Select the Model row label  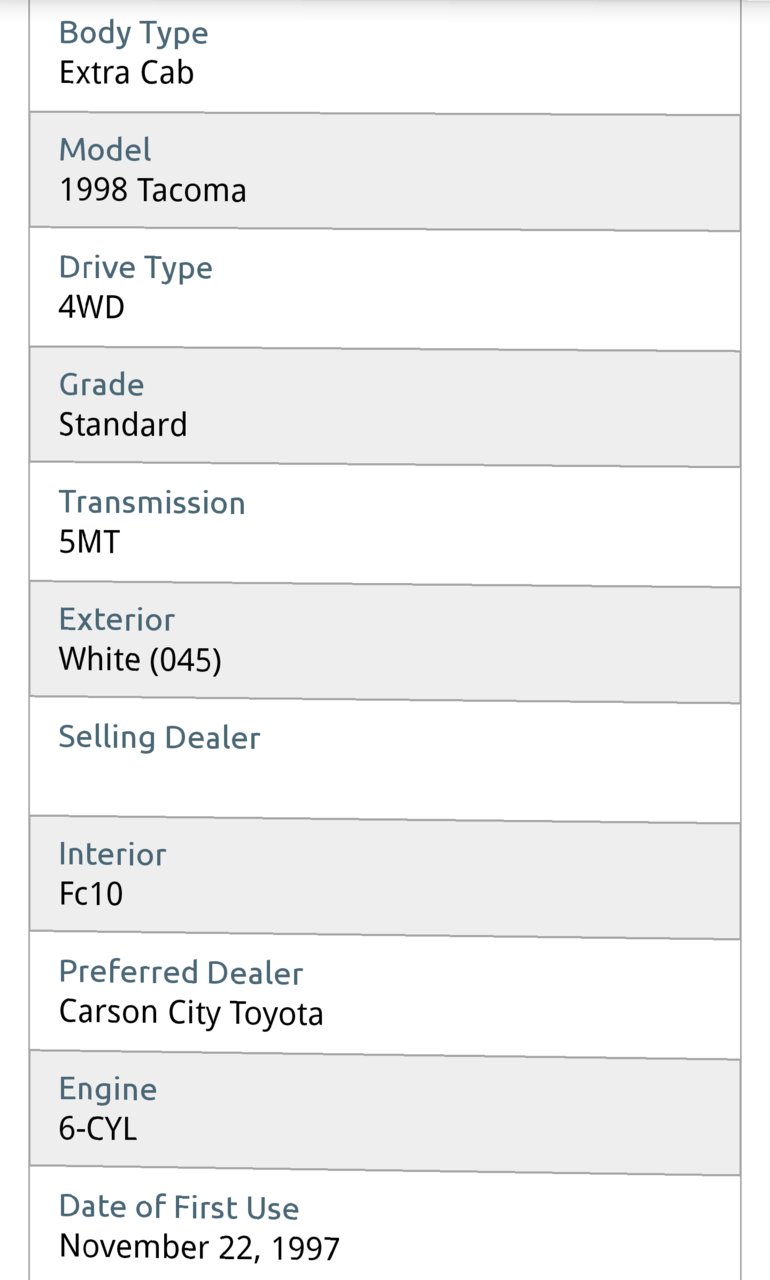point(105,150)
